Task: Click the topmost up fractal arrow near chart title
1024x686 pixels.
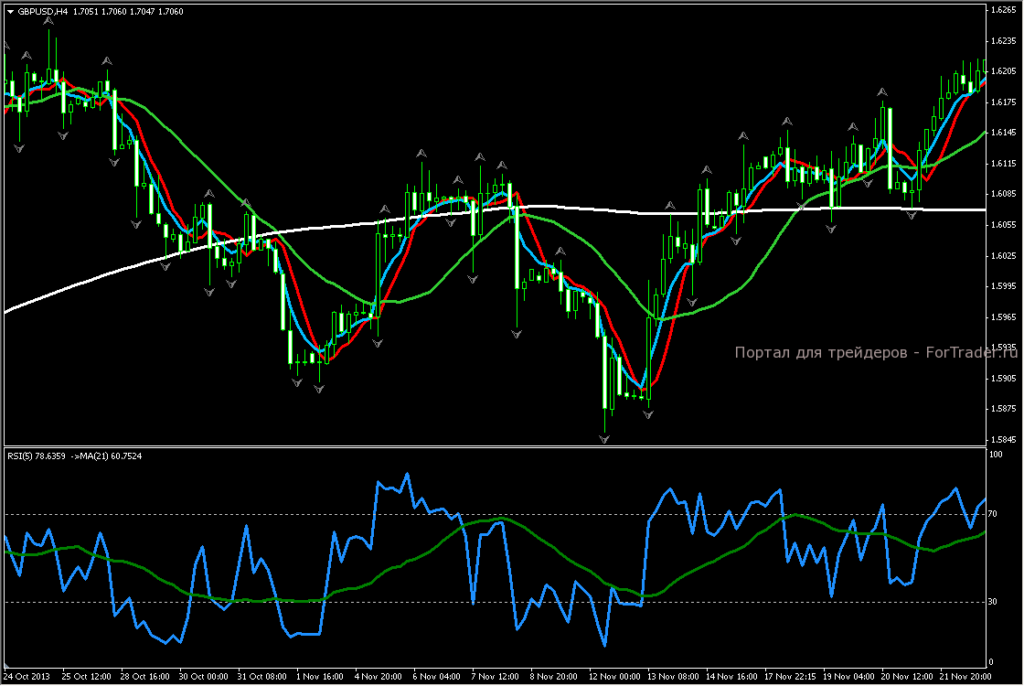Action: [x=48, y=22]
